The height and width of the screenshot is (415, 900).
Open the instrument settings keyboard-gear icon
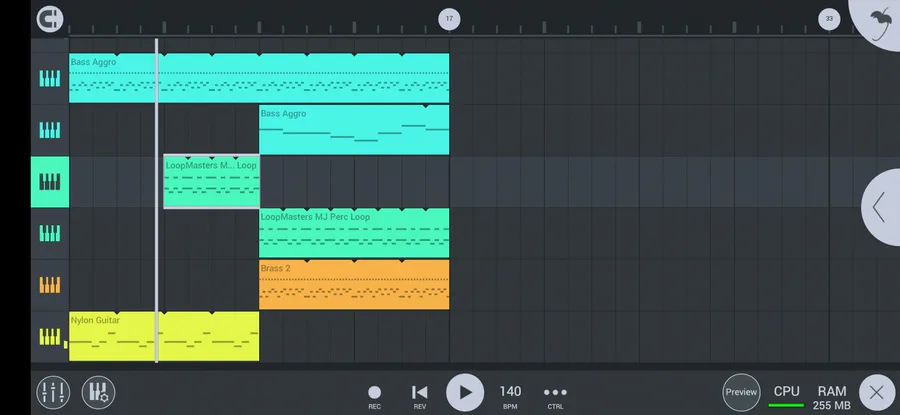tap(98, 393)
